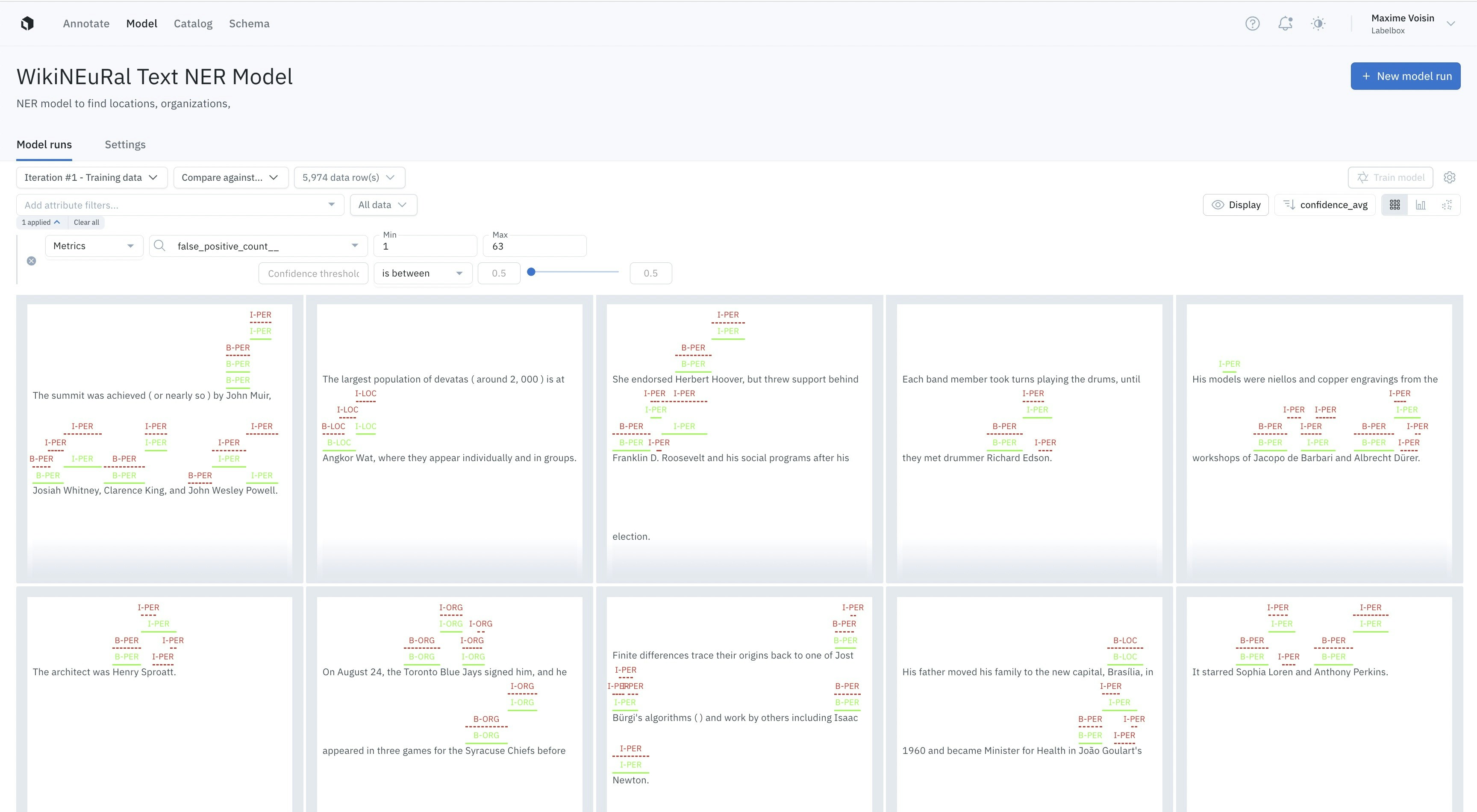Click the Train model button
Viewport: 1477px width, 812px height.
point(1390,178)
